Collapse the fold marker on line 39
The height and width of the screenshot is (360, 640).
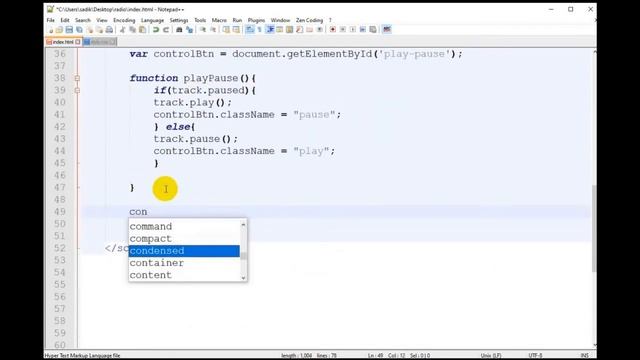click(77, 90)
